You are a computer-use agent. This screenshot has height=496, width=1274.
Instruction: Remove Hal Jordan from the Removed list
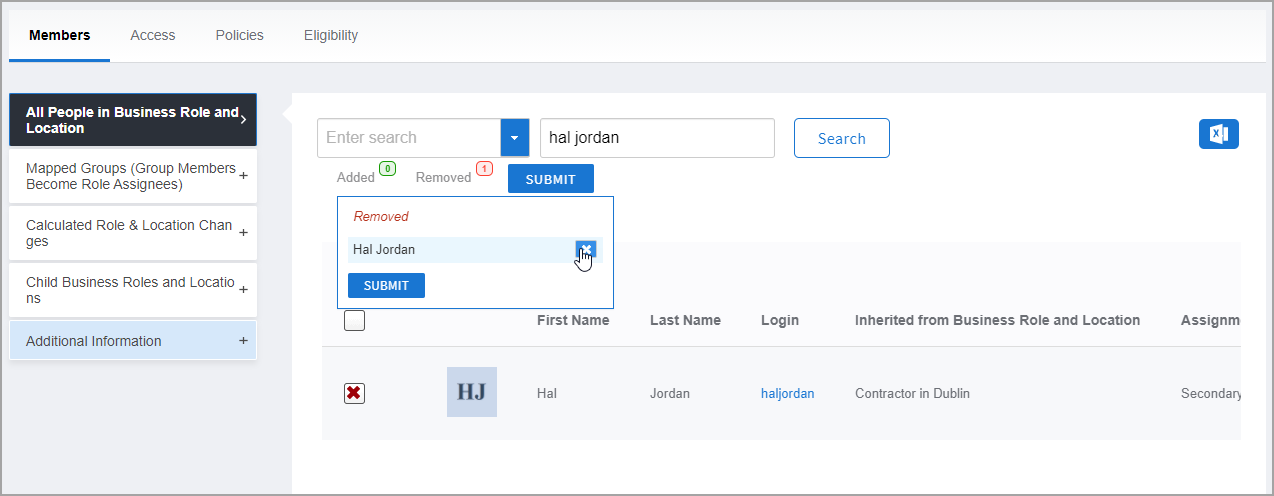point(586,249)
